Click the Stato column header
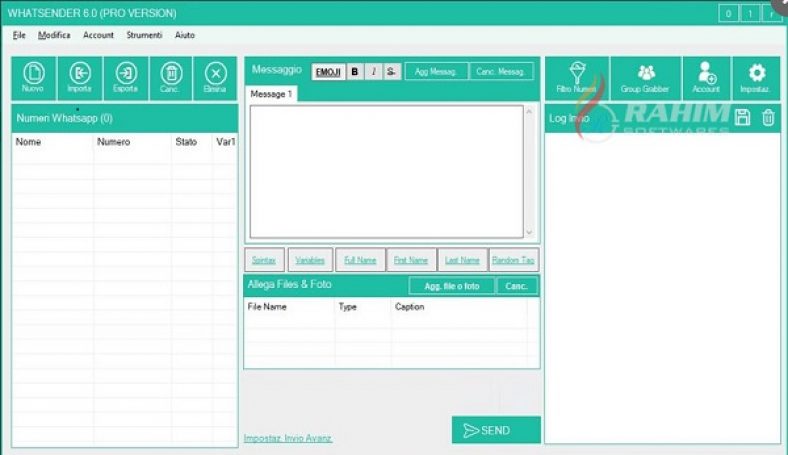 [x=192, y=142]
